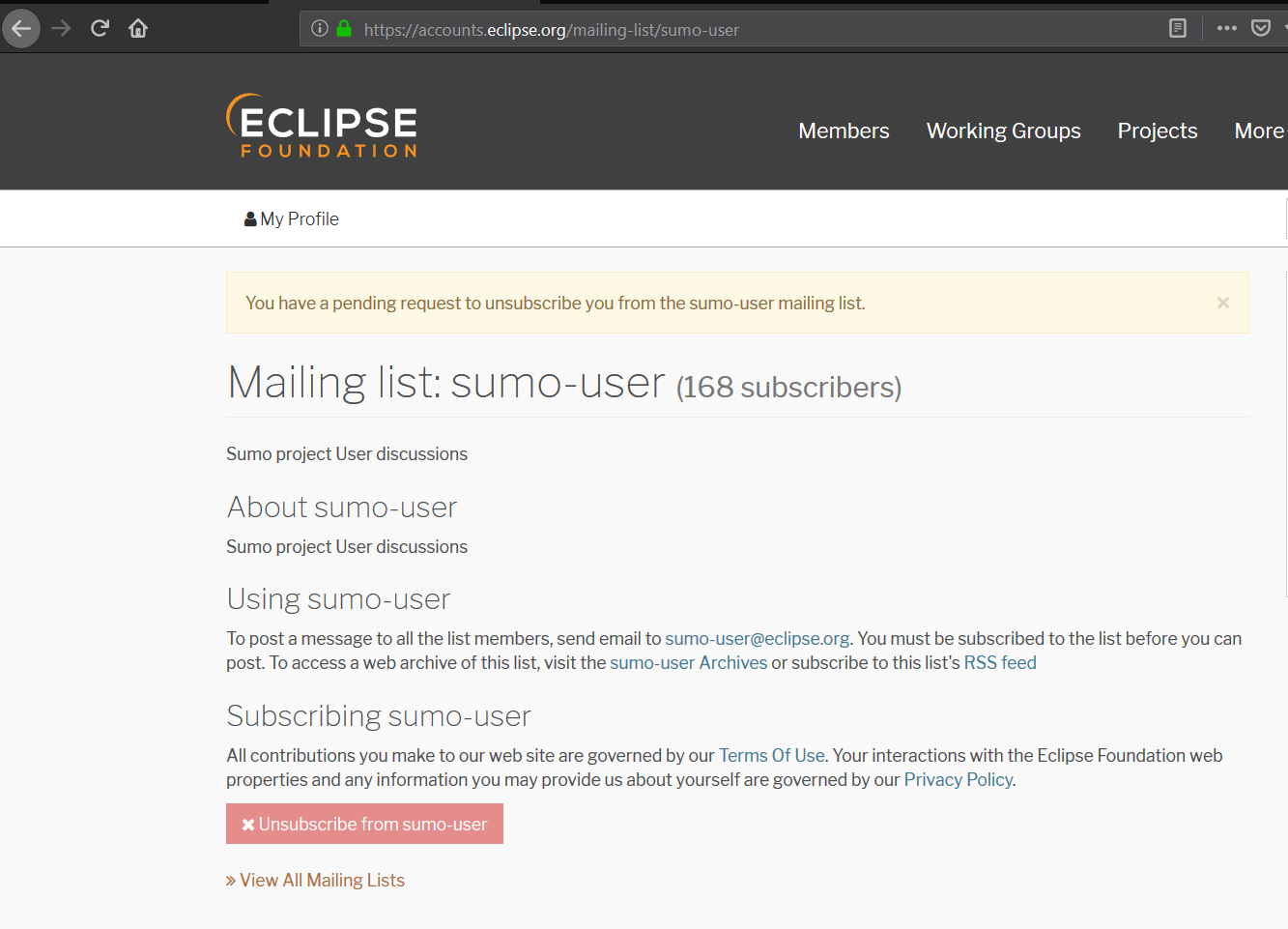Viewport: 1288px width, 929px height.
Task: Follow the View All Mailing Lists link
Action: (315, 881)
